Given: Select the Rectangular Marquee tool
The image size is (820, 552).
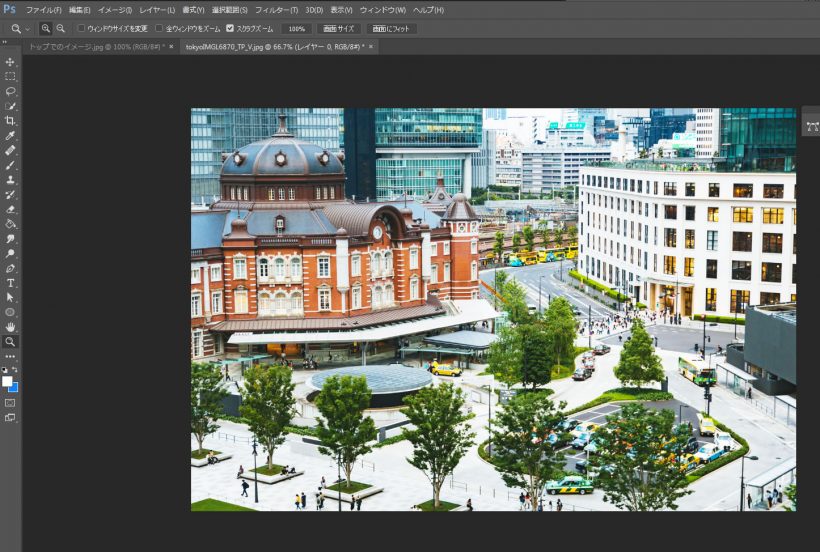Looking at the screenshot, I should tap(10, 76).
